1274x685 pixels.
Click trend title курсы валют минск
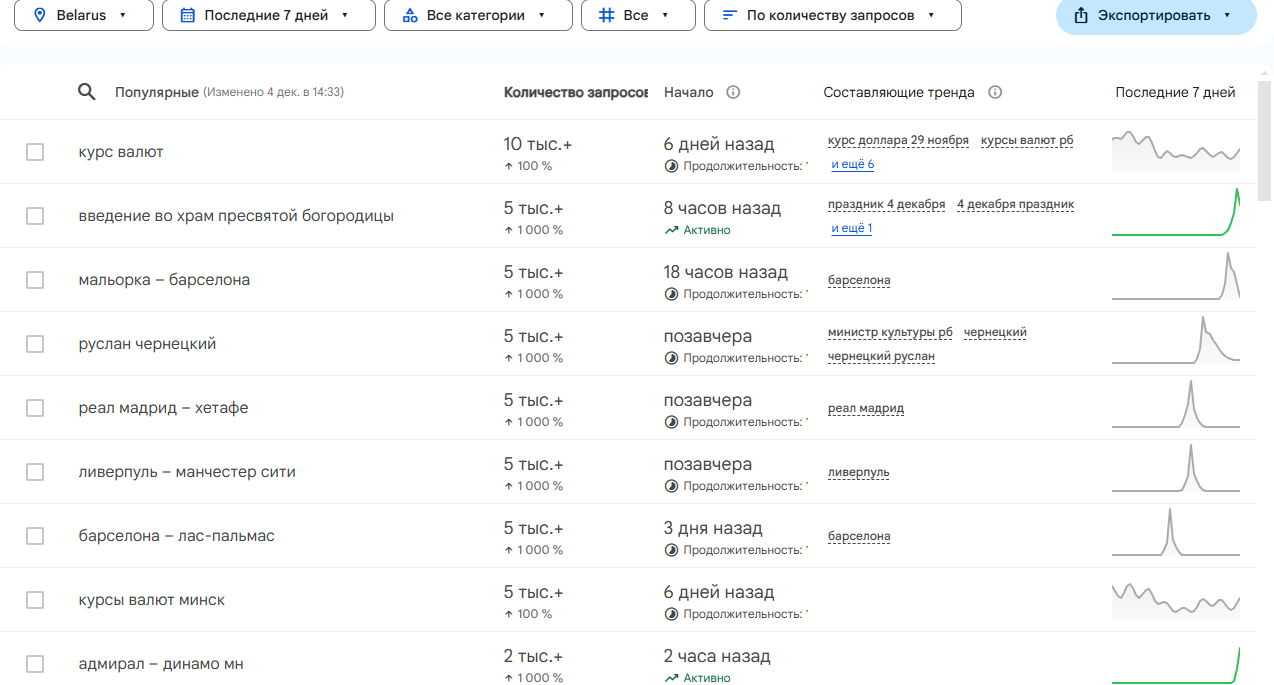coord(152,600)
